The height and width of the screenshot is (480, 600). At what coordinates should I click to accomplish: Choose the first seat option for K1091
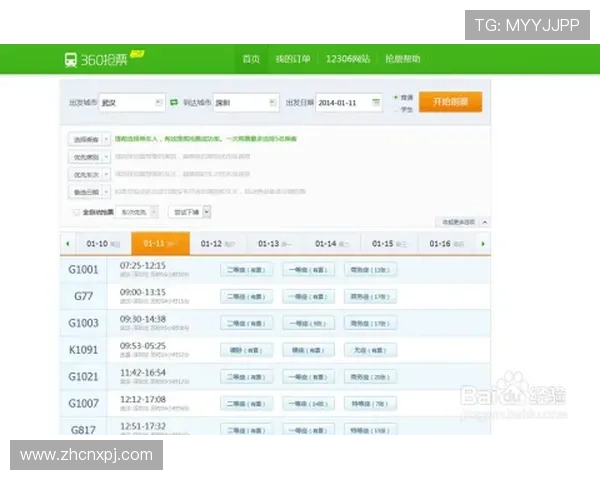pyautogui.click(x=246, y=350)
